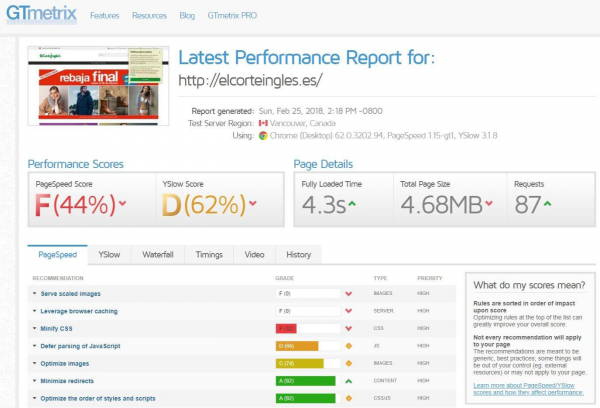Click the What do my scores mean? heading
Image resolution: width=600 pixels, height=408 pixels.
(529, 285)
